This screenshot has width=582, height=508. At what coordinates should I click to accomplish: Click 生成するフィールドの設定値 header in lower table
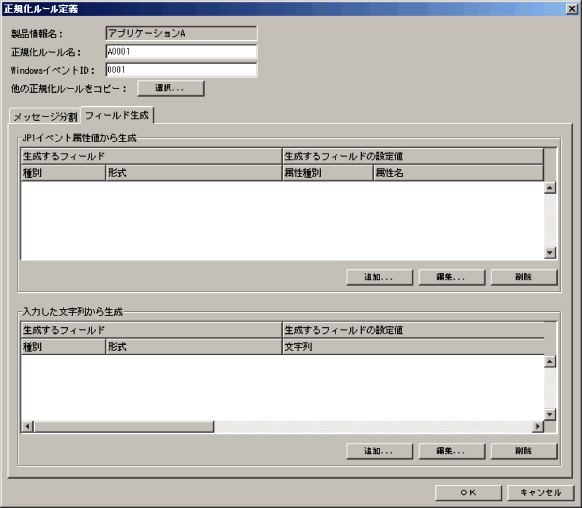point(413,330)
